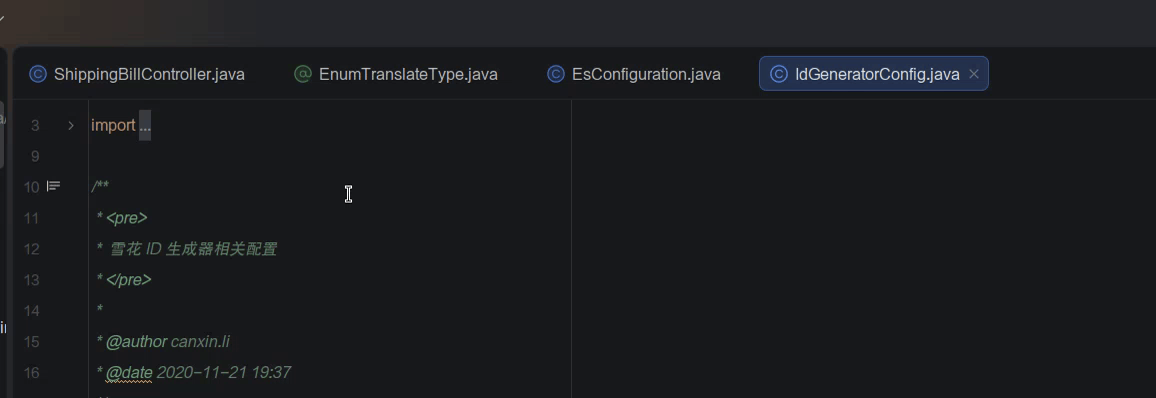Click the opening <pre> tag comment

click(x=127, y=218)
